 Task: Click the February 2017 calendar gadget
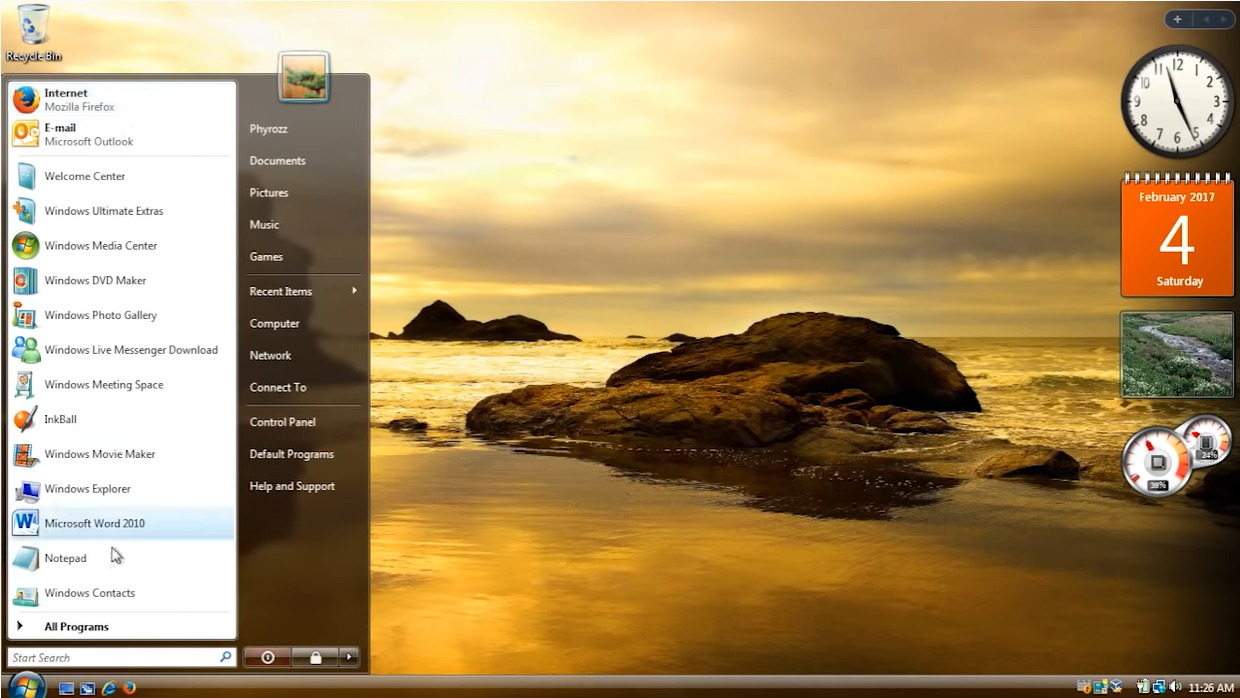coord(1177,236)
